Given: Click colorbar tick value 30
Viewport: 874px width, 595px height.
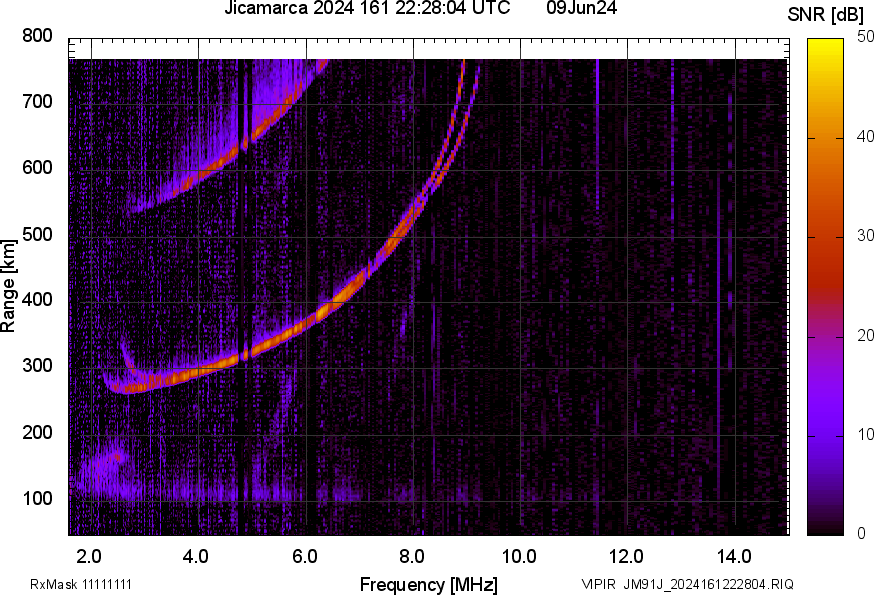Looking at the screenshot, I should click(x=865, y=235).
